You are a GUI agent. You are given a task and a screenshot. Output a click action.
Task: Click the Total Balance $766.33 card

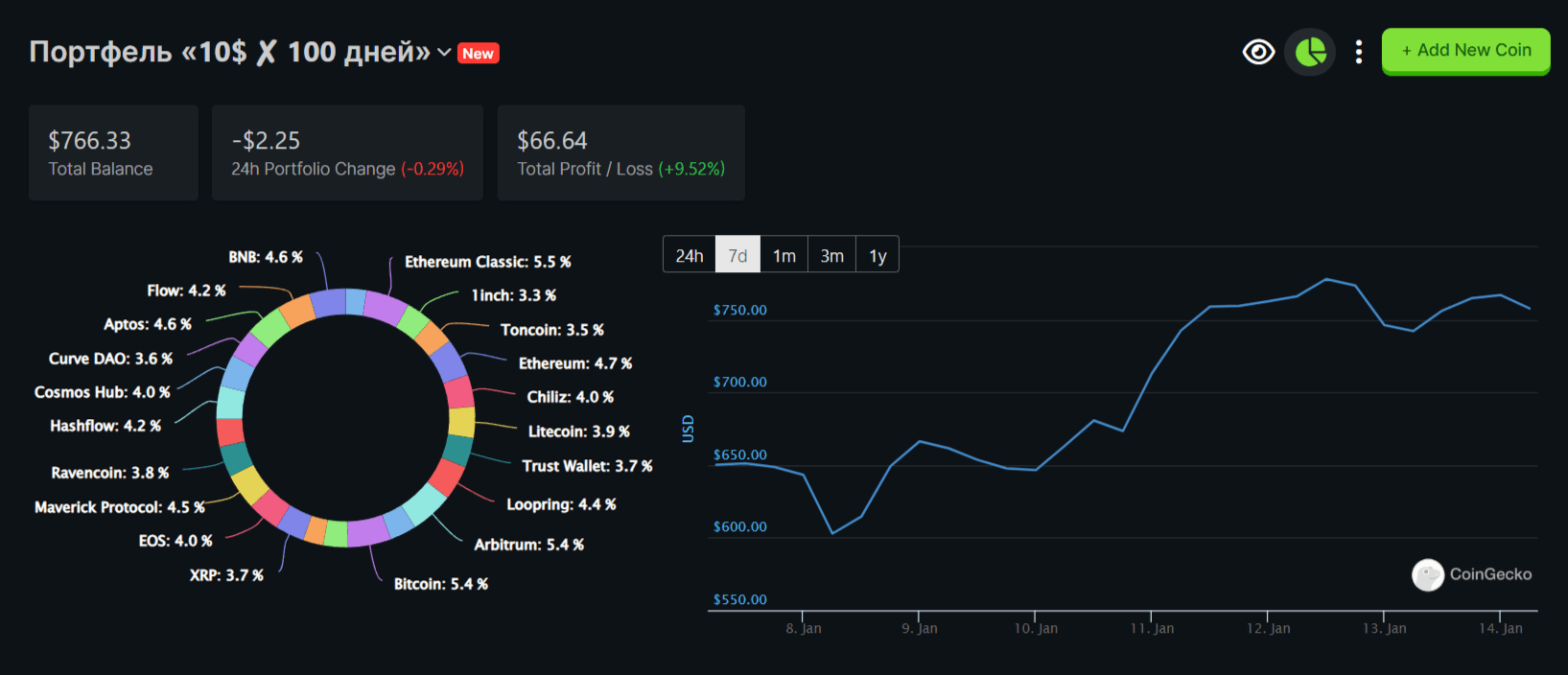(113, 152)
